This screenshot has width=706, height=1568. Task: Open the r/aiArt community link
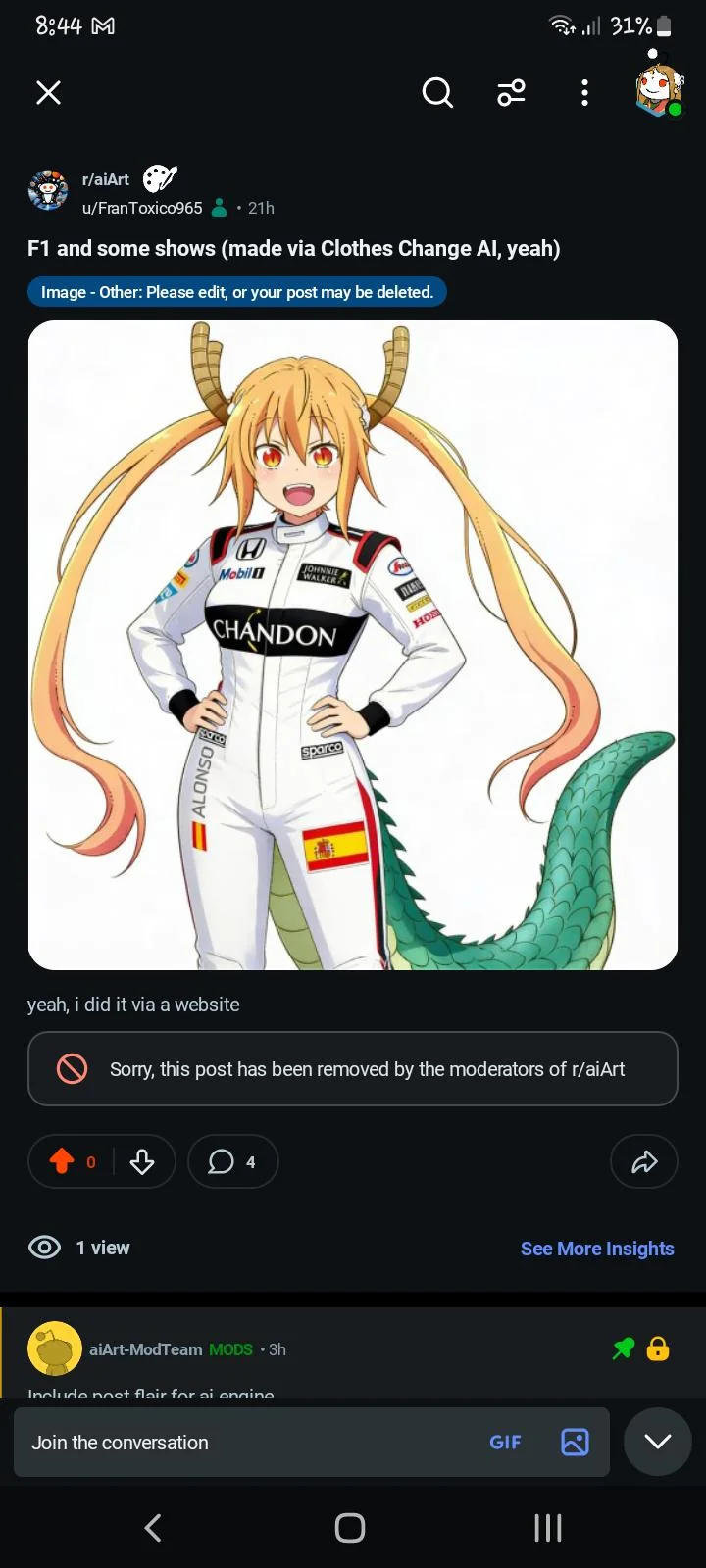pyautogui.click(x=106, y=180)
